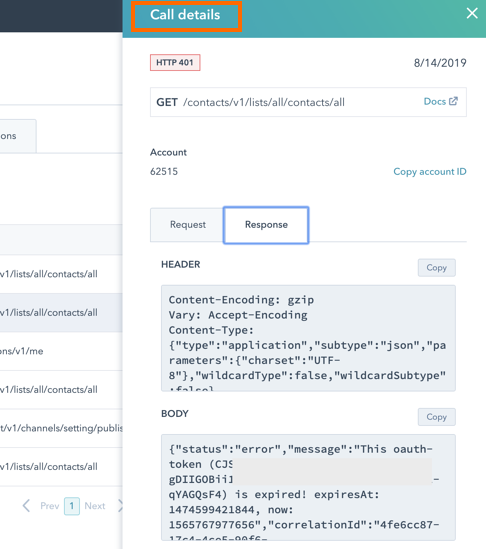The height and width of the screenshot is (549, 486).
Task: Close the Call details panel
Action: pyautogui.click(x=472, y=14)
